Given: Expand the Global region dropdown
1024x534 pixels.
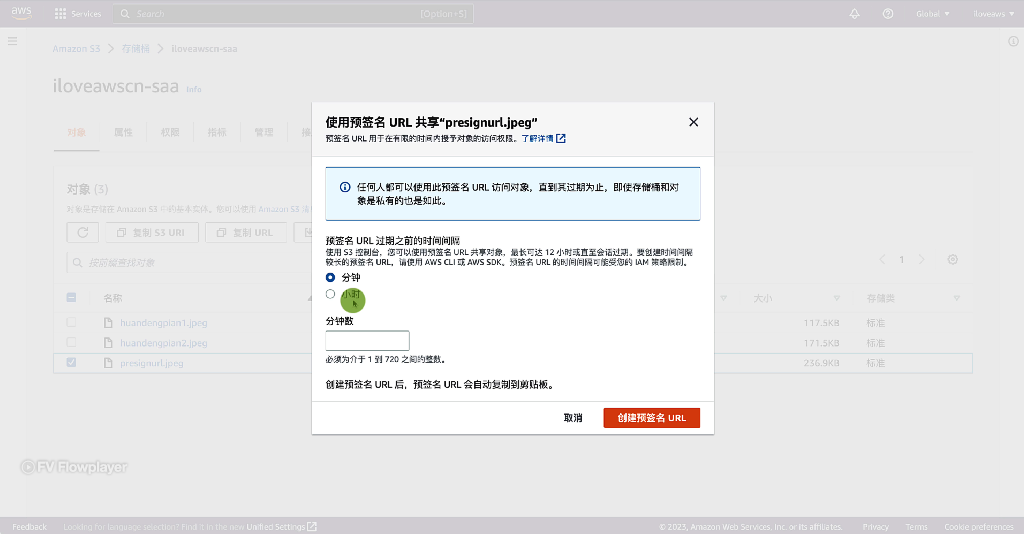Looking at the screenshot, I should (x=933, y=14).
